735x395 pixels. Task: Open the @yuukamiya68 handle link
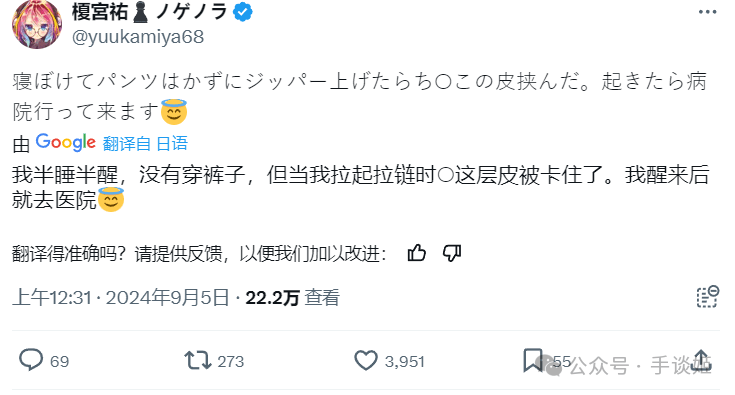coord(138,37)
